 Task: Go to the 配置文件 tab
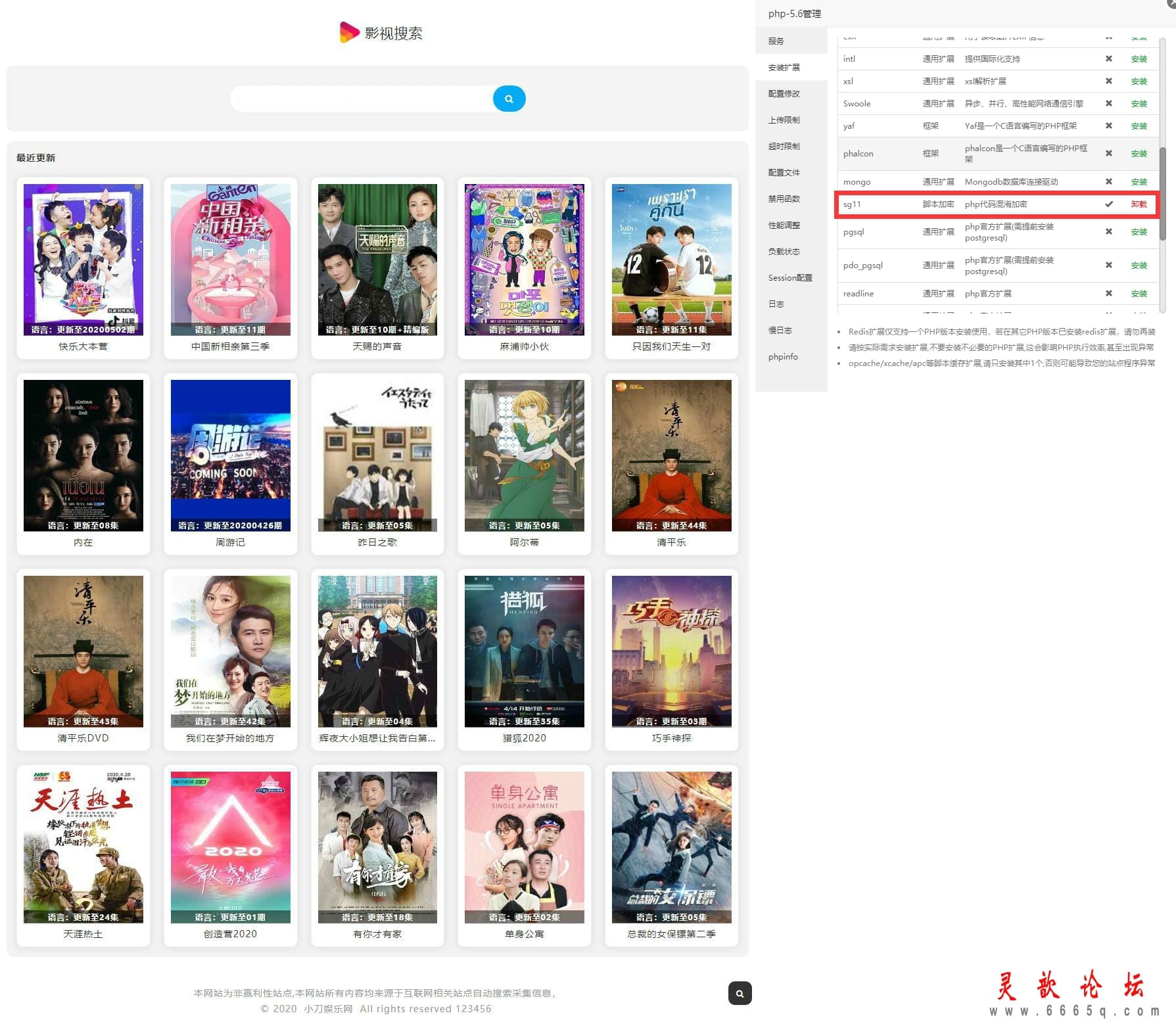(791, 172)
